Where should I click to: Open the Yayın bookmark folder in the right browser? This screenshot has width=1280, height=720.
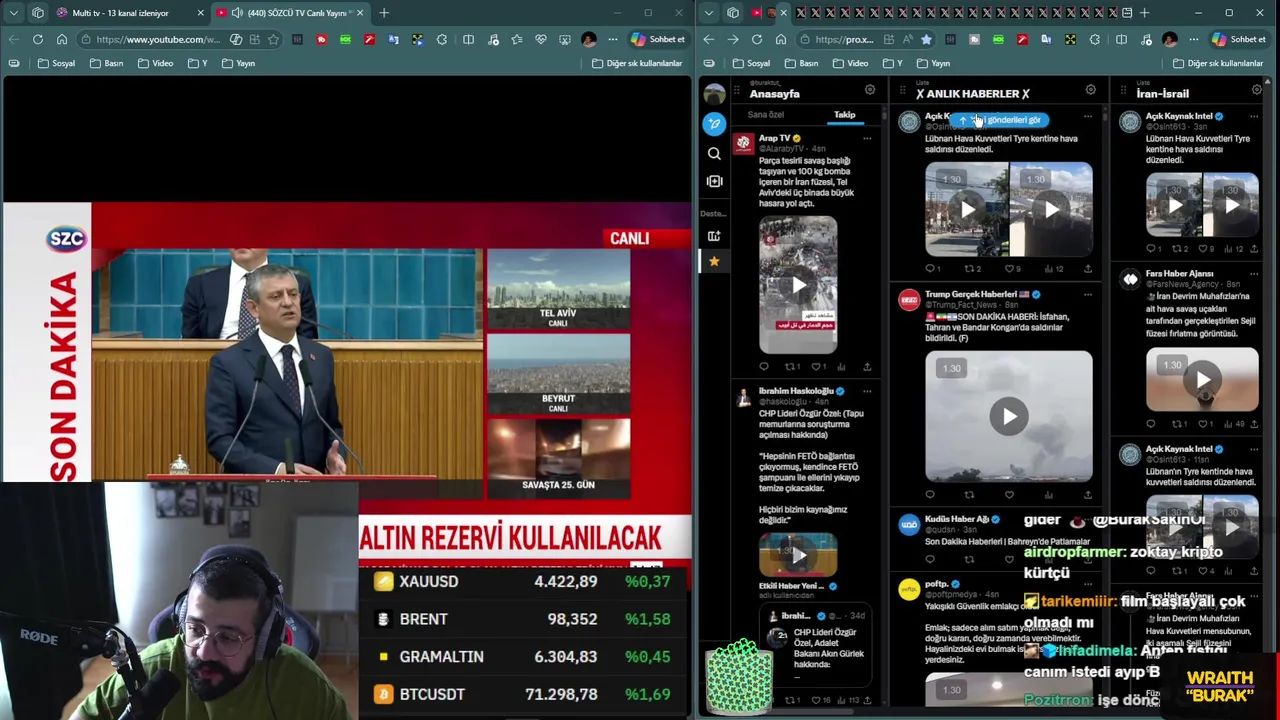pos(932,63)
